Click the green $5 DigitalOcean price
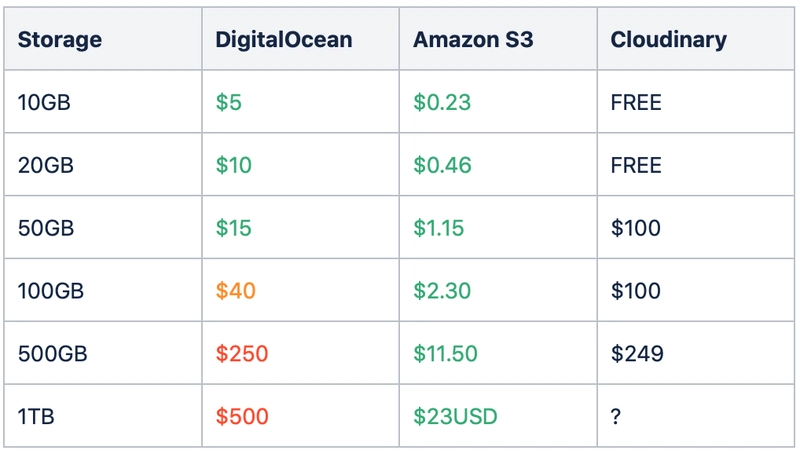The image size is (800, 454). (x=228, y=102)
